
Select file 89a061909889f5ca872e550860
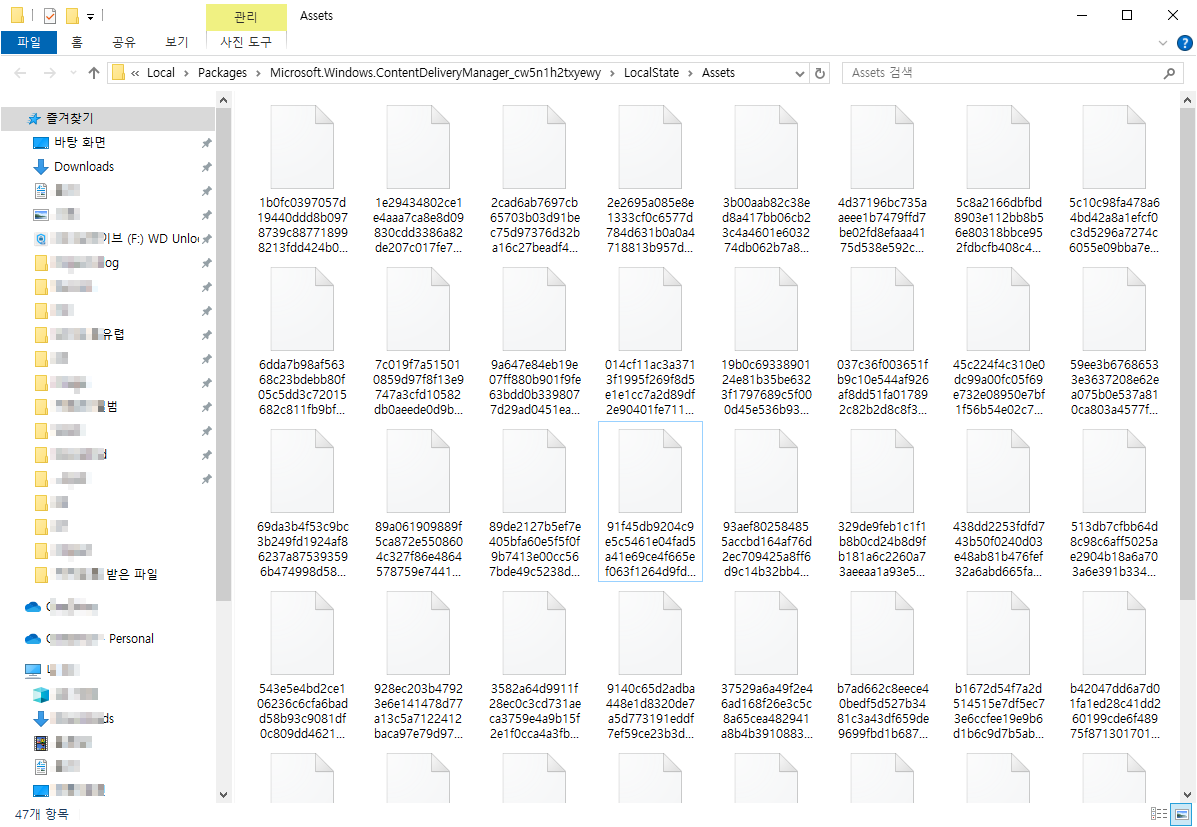click(x=418, y=503)
